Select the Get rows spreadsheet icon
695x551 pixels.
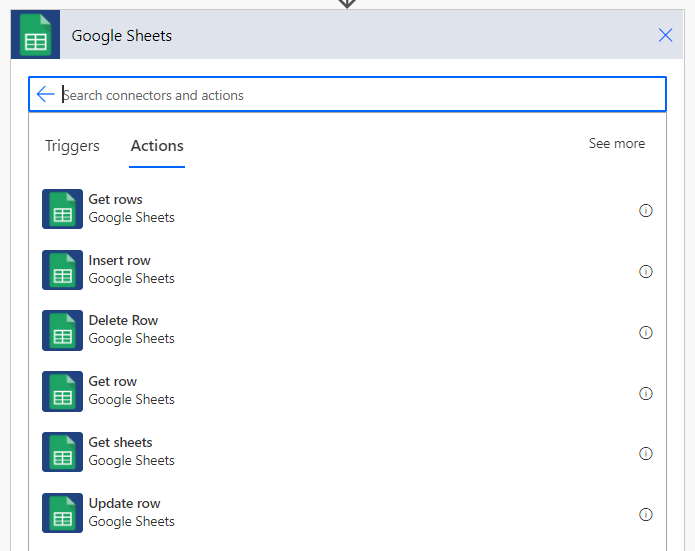pyautogui.click(x=62, y=209)
